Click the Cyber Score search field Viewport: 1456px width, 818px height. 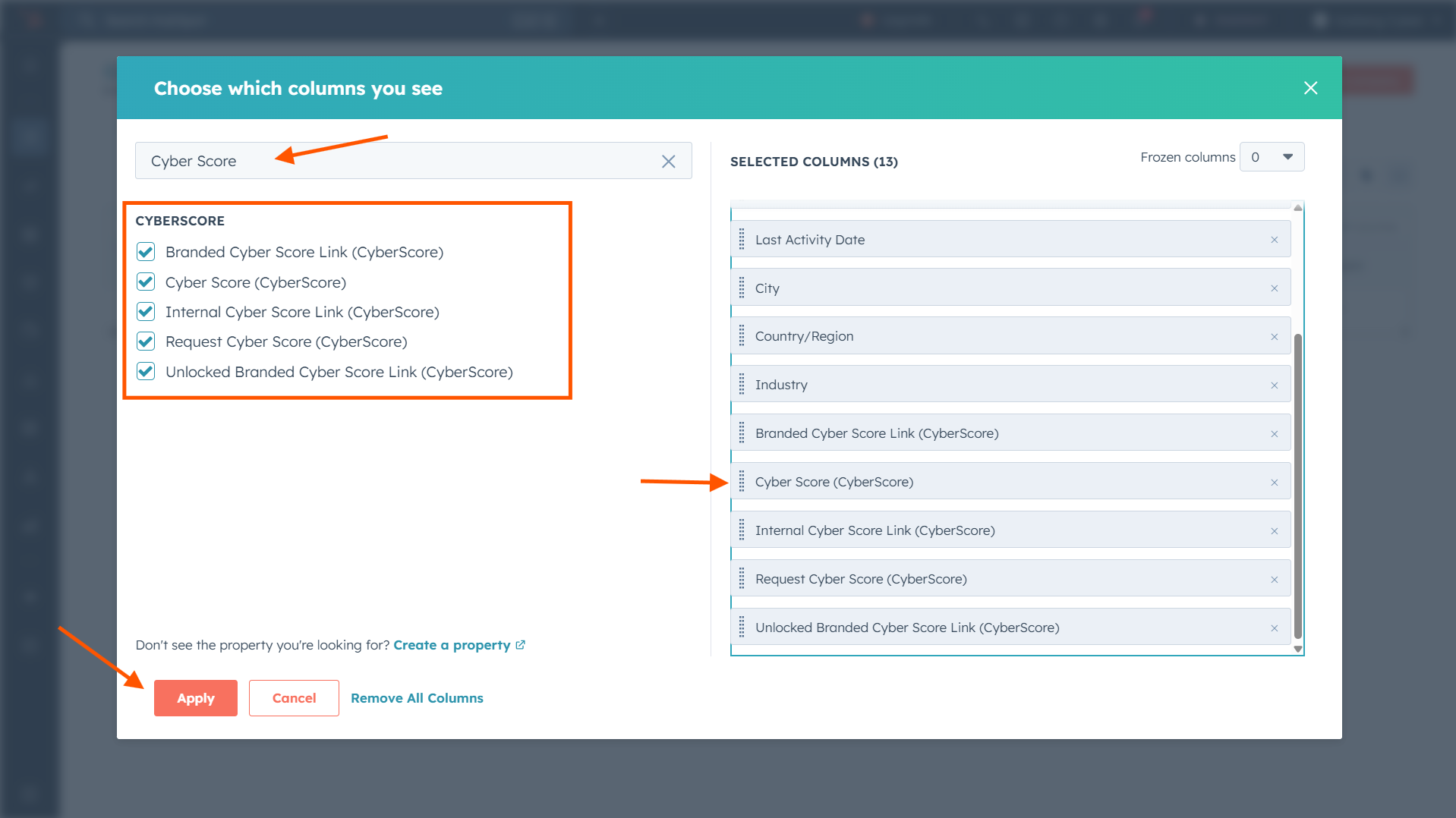[413, 161]
